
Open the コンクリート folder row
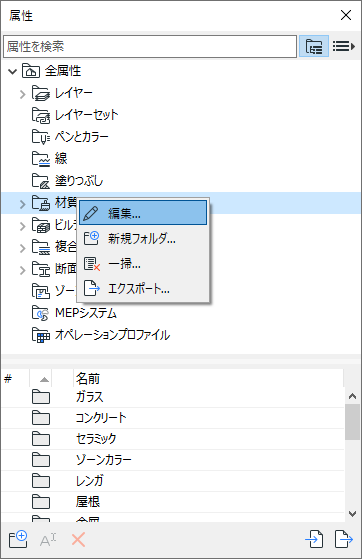(x=173, y=418)
